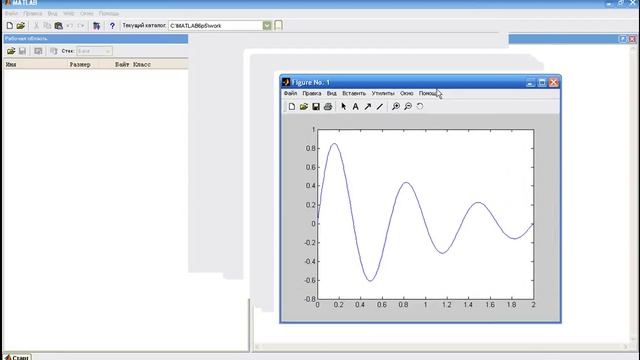Choose the Insert Arrow tool
The image size is (640, 360).
coord(368,107)
